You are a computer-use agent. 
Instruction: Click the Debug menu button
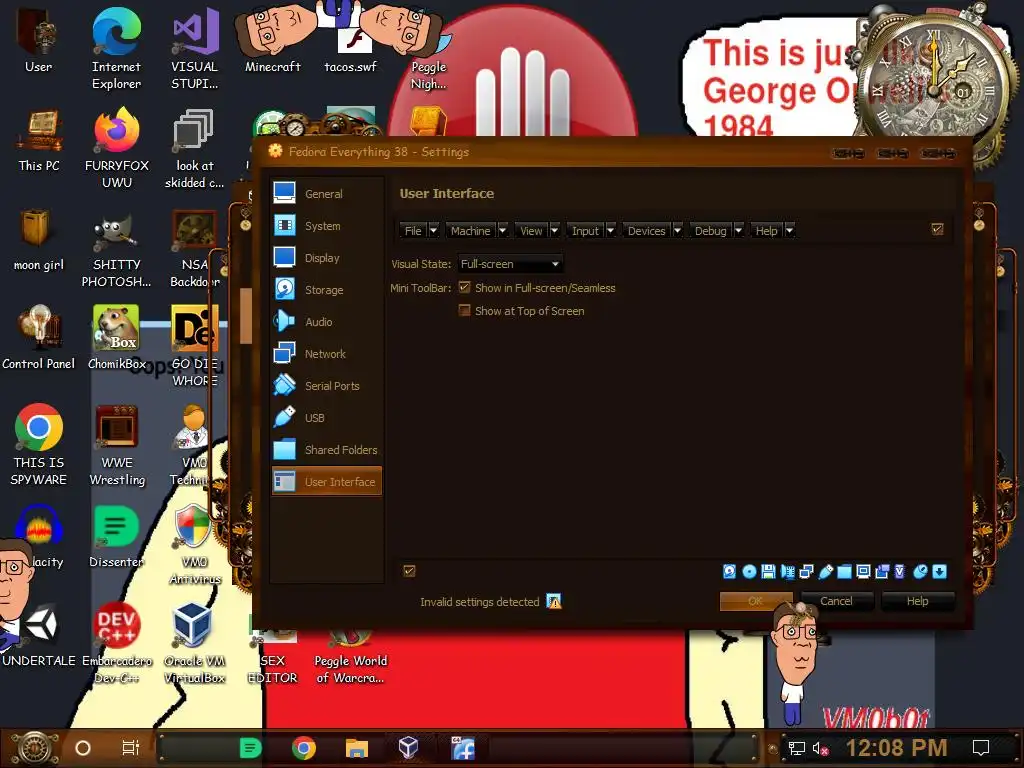click(711, 231)
